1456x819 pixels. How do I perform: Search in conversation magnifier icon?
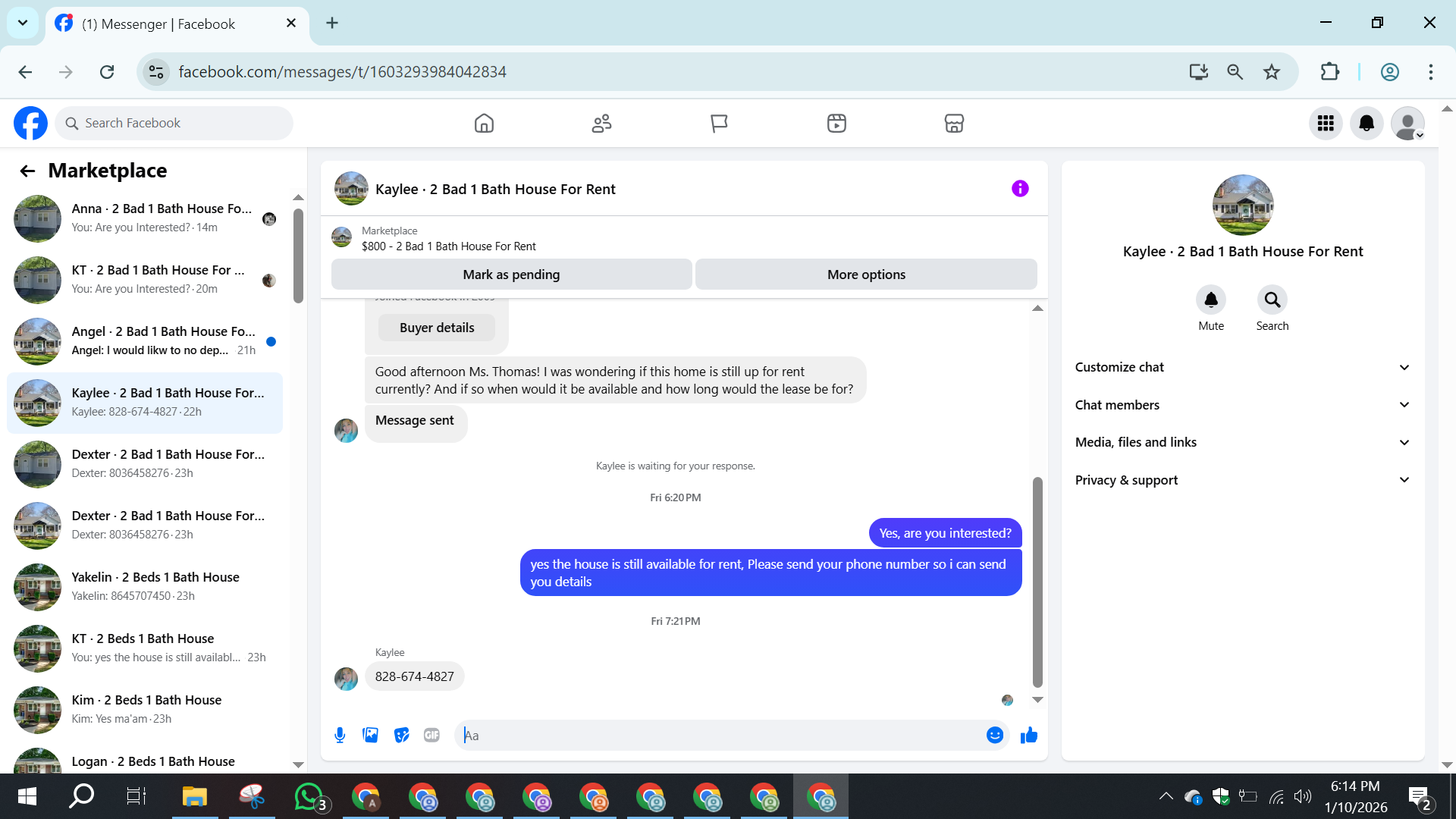tap(1272, 300)
